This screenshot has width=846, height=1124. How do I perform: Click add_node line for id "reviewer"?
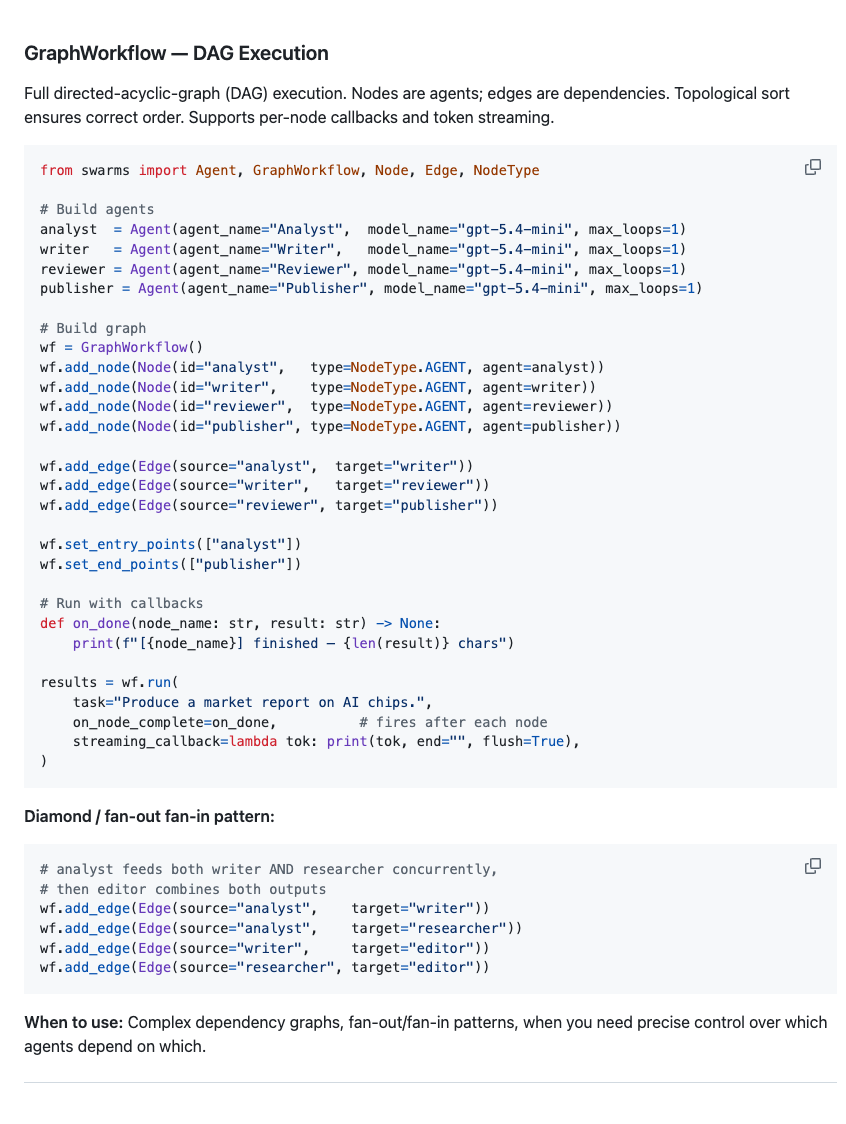326,406
